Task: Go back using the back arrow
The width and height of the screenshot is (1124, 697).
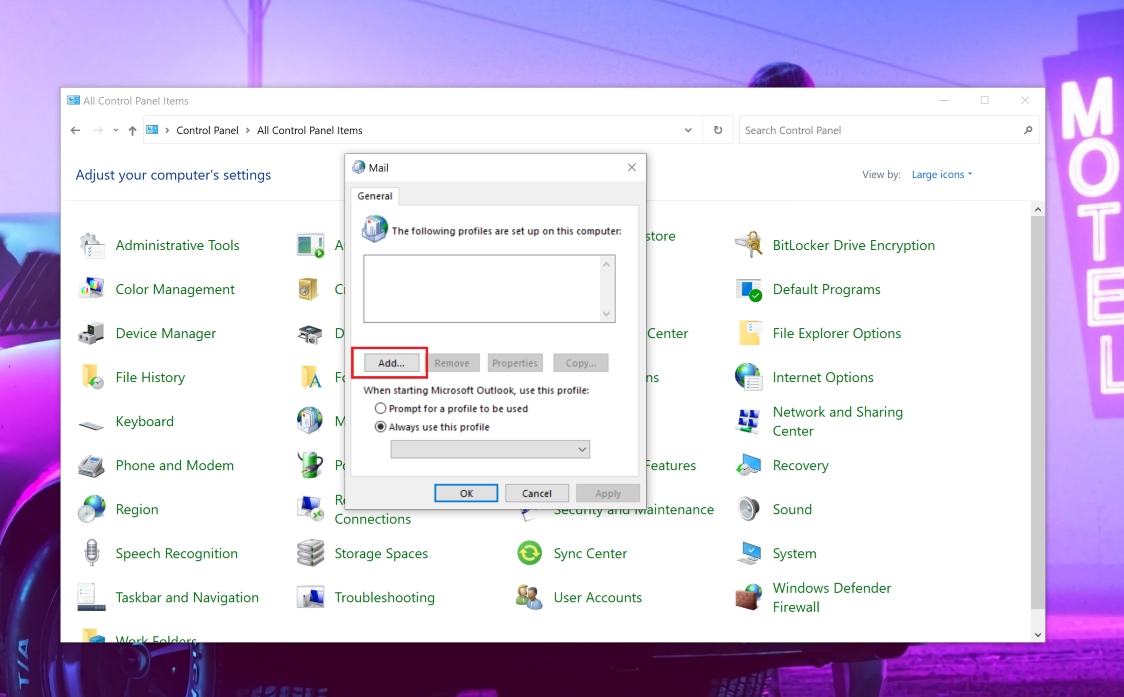Action: pos(75,130)
